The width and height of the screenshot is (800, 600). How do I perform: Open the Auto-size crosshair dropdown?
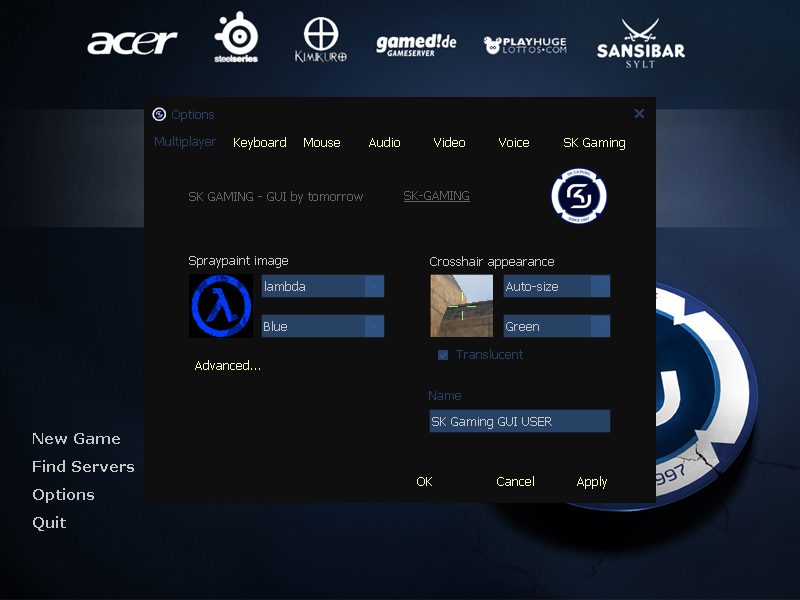pos(556,287)
